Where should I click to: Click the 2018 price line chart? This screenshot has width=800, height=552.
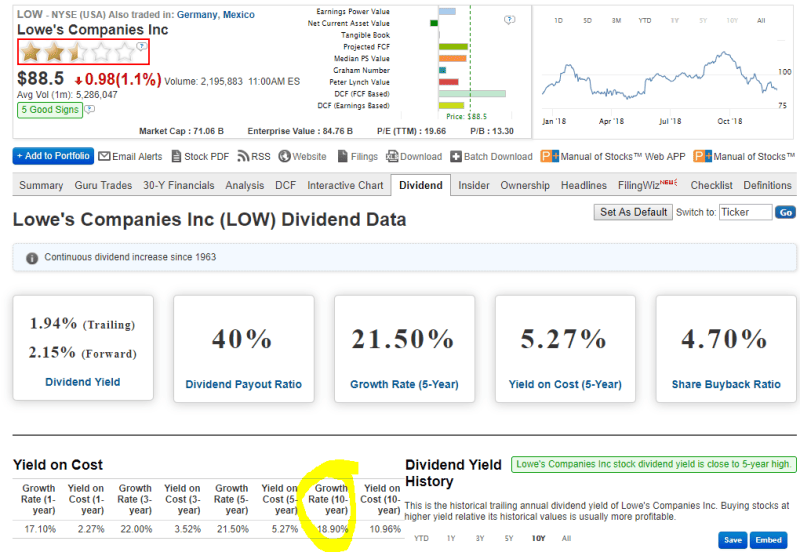point(659,77)
